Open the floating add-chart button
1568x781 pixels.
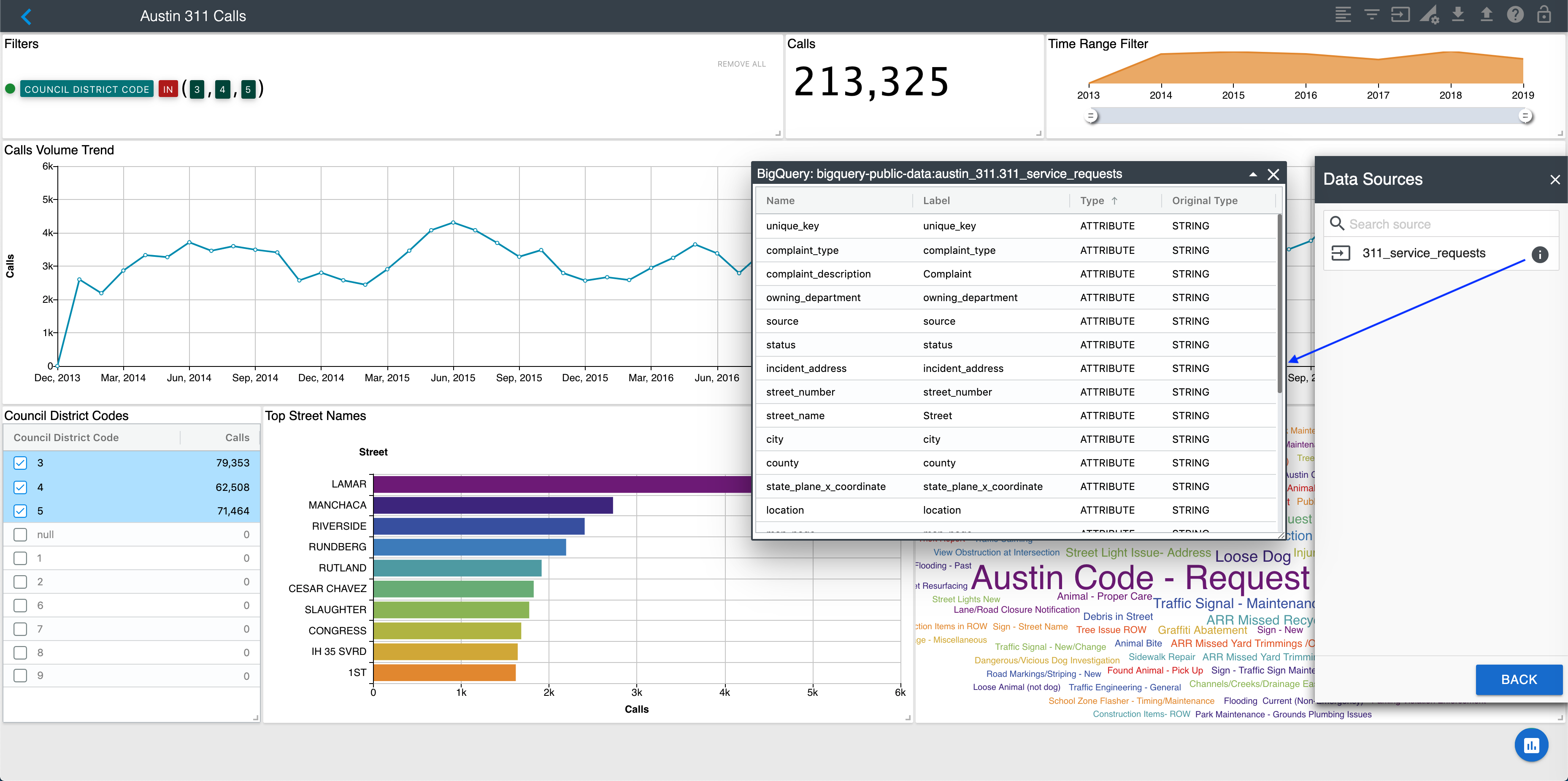pyautogui.click(x=1531, y=744)
